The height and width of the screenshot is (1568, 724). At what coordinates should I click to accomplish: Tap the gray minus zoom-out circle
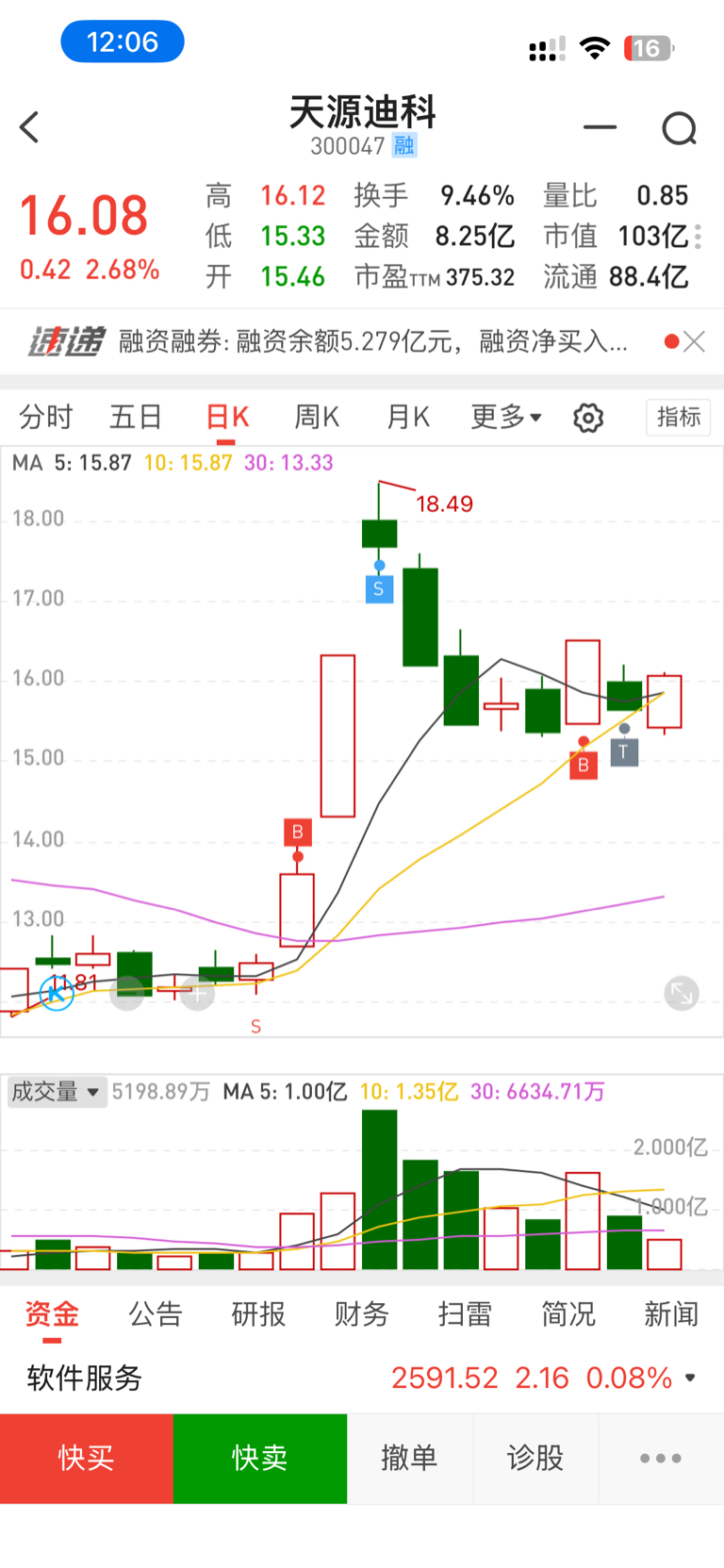(127, 993)
